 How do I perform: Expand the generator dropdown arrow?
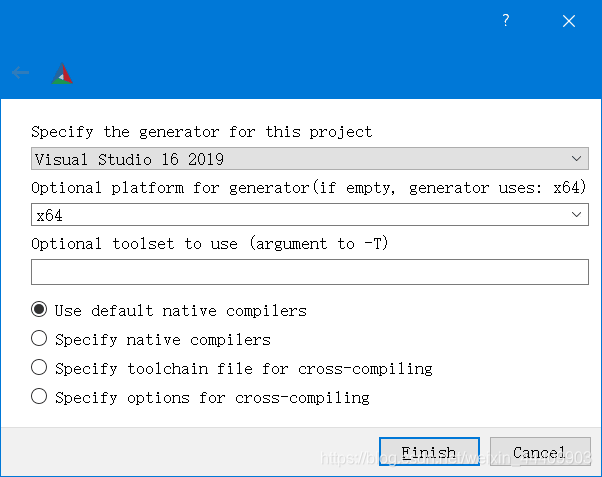point(576,159)
